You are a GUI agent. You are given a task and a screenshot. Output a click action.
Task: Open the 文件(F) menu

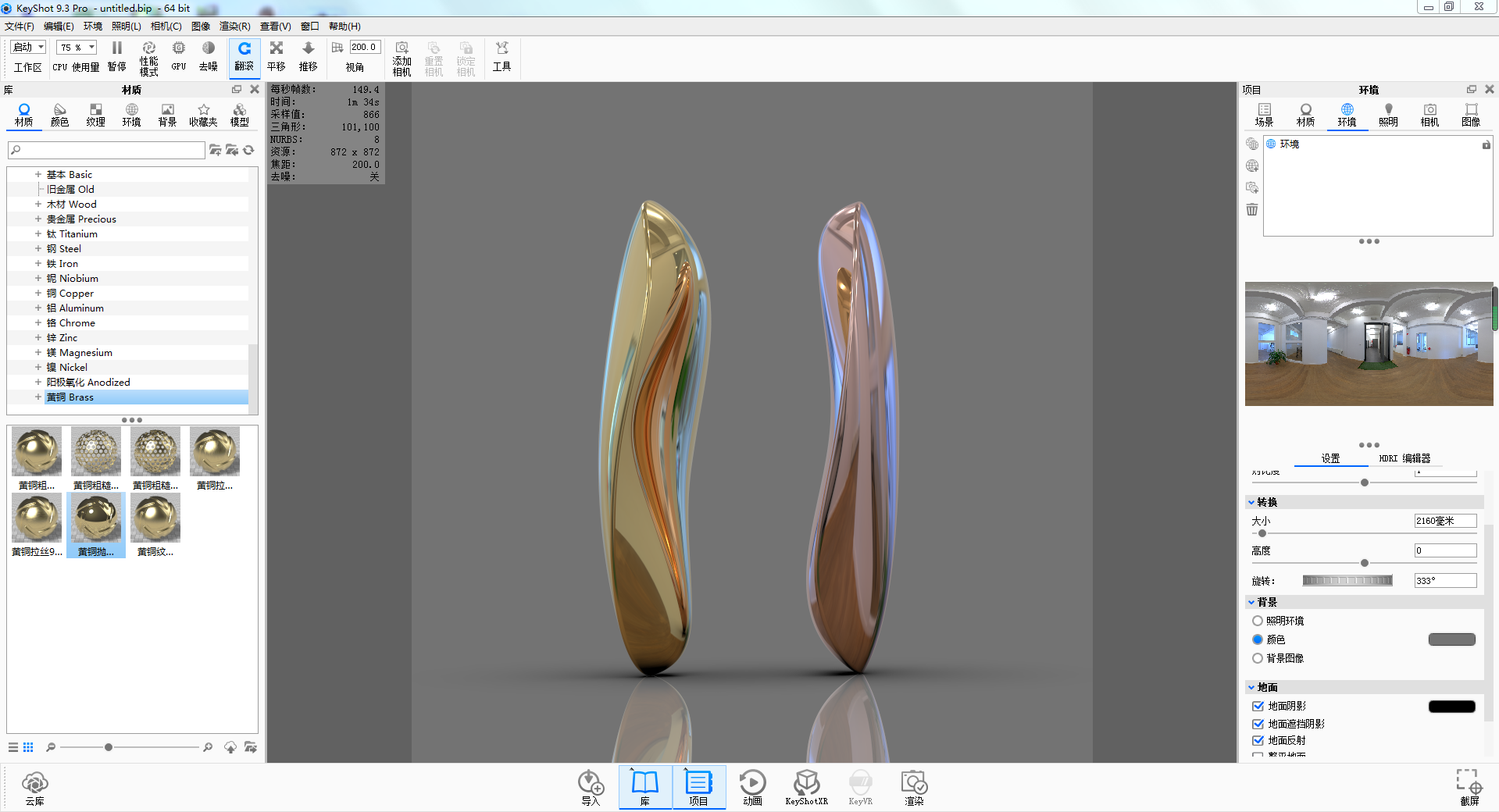20,27
